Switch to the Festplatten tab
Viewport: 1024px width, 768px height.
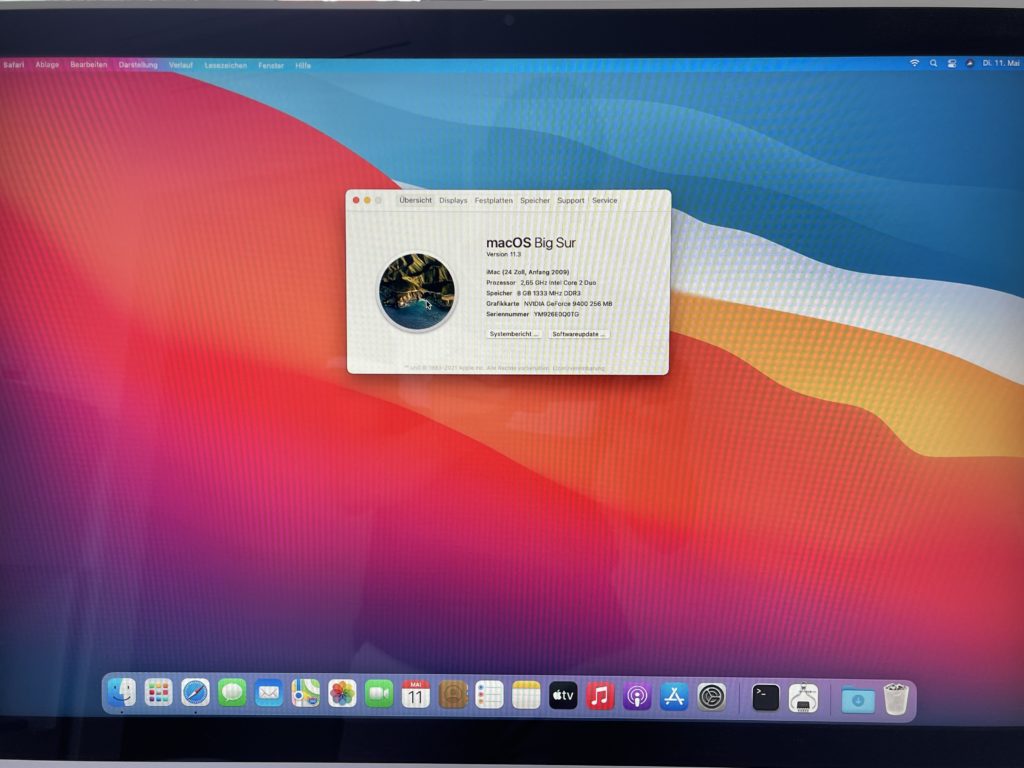493,200
